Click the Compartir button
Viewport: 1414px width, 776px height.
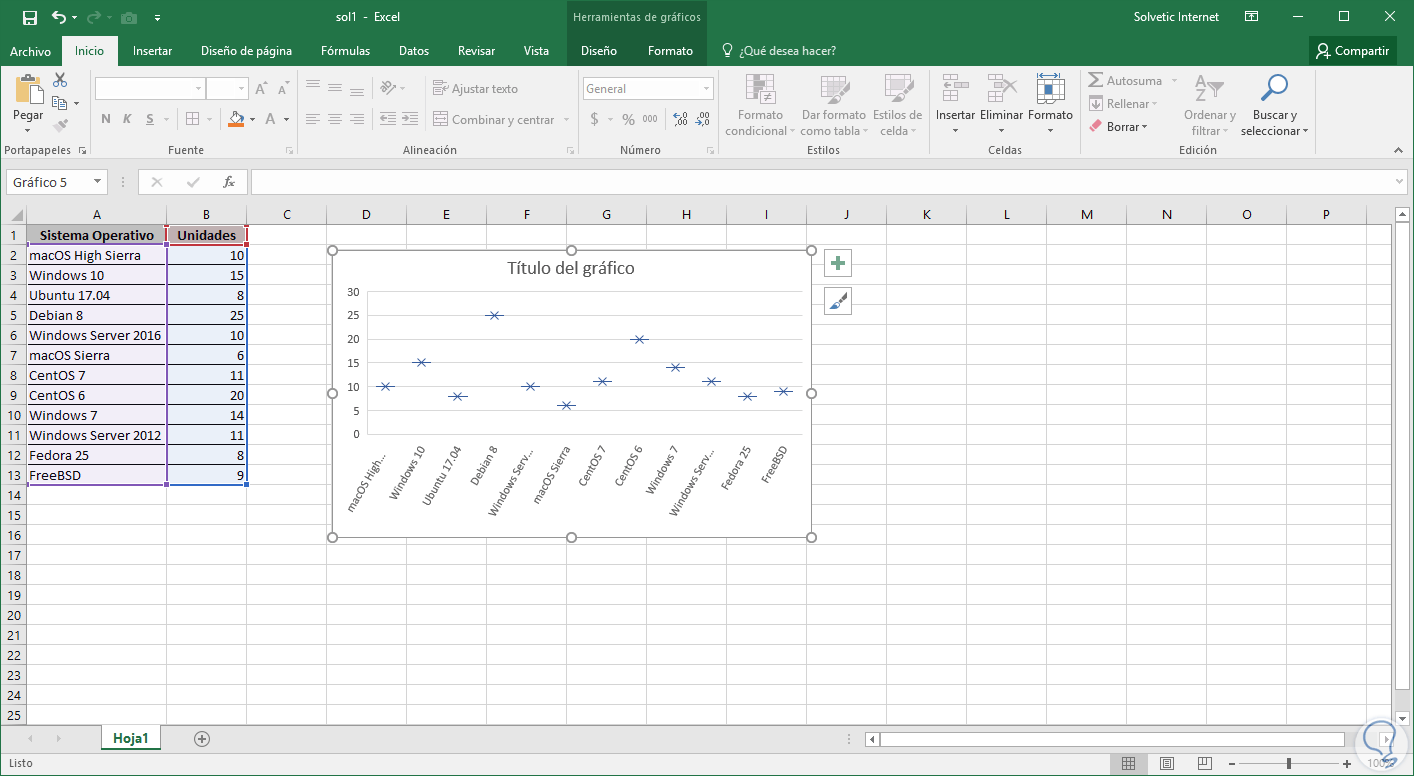click(x=1352, y=51)
